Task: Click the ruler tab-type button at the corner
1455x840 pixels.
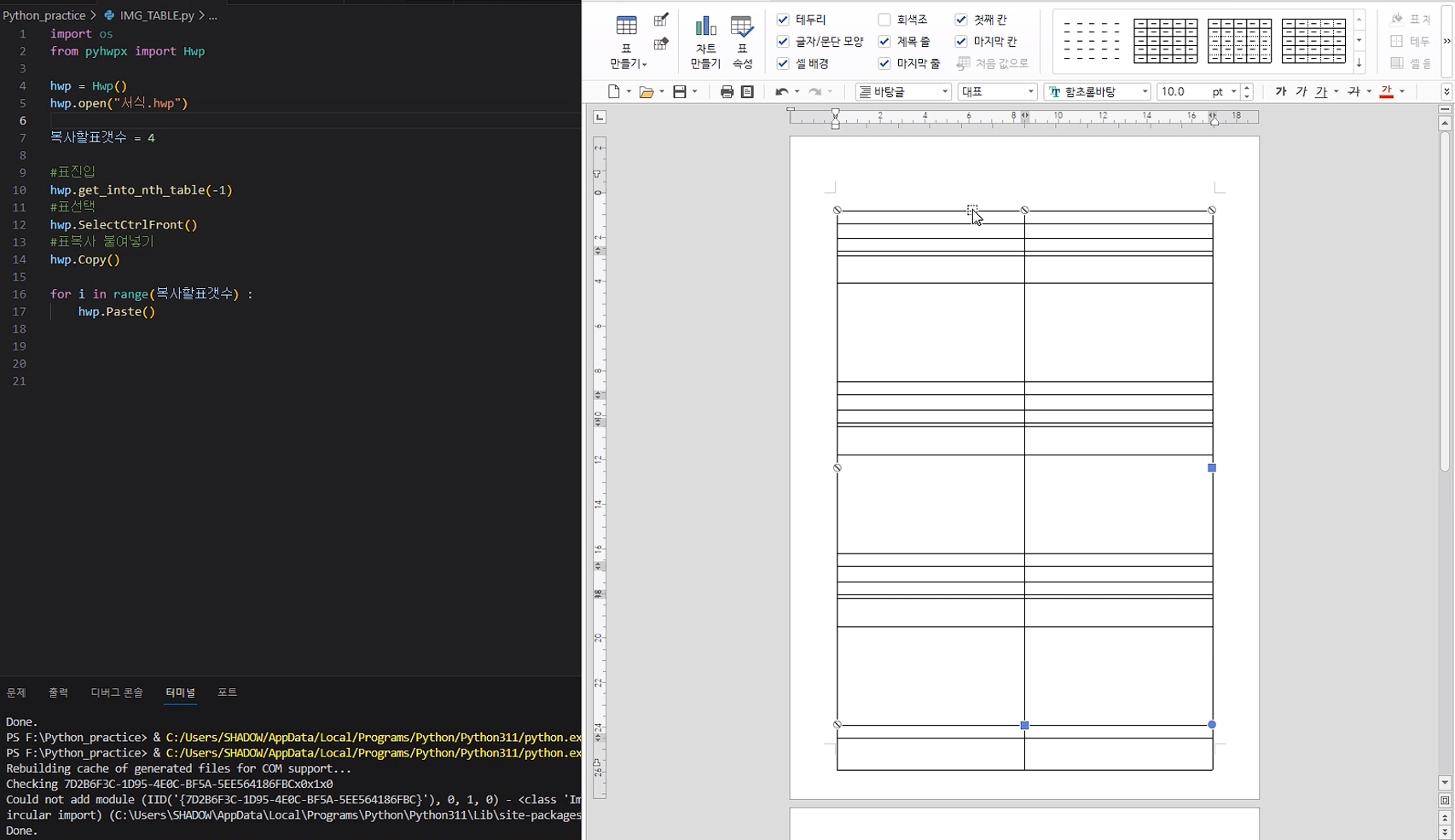Action: pyautogui.click(x=600, y=117)
